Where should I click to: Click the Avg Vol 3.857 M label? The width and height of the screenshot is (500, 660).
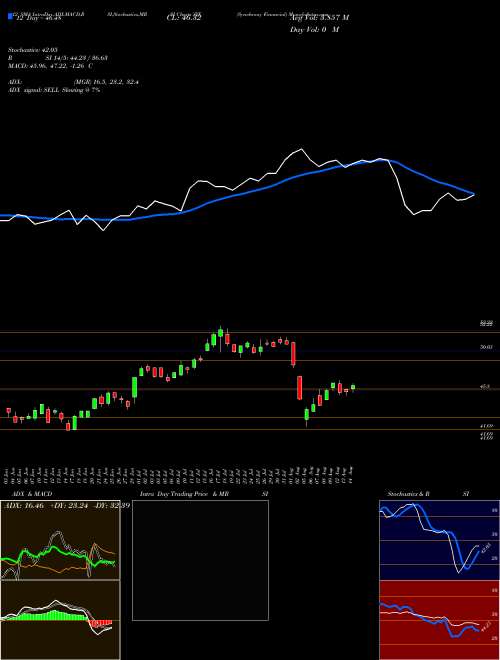319,18
